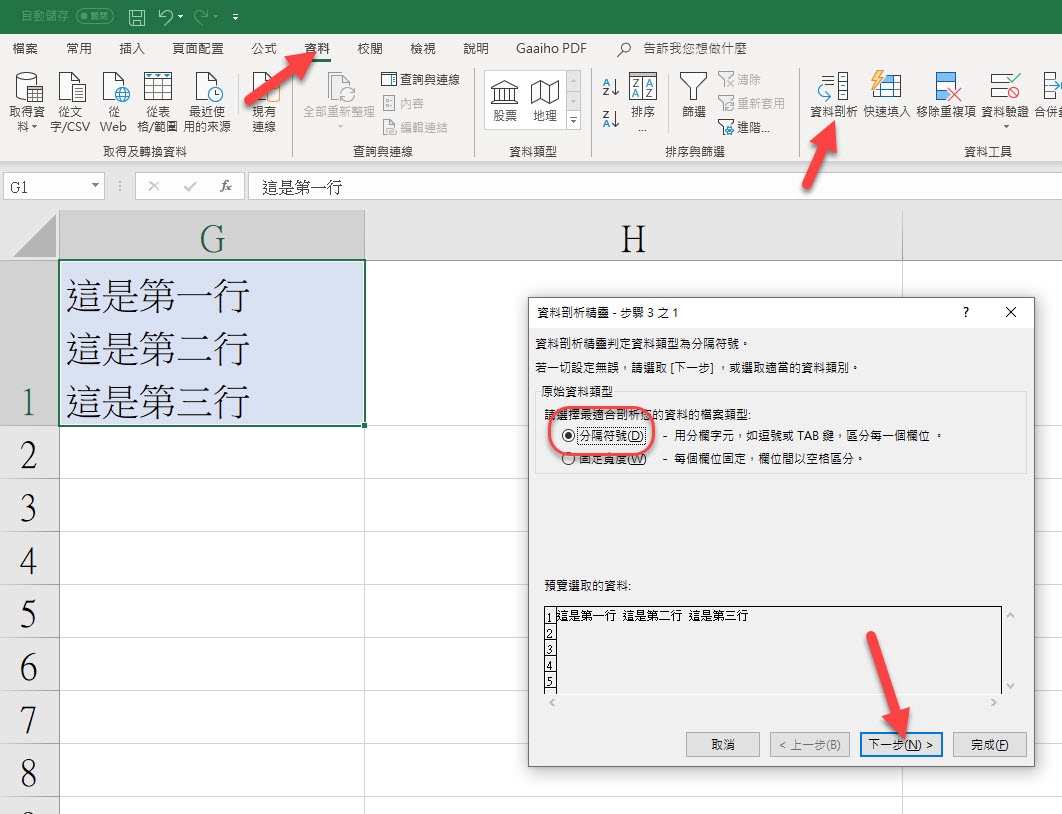The width and height of the screenshot is (1062, 814).
Task: Click the 移除重複項 icon
Action: point(945,98)
